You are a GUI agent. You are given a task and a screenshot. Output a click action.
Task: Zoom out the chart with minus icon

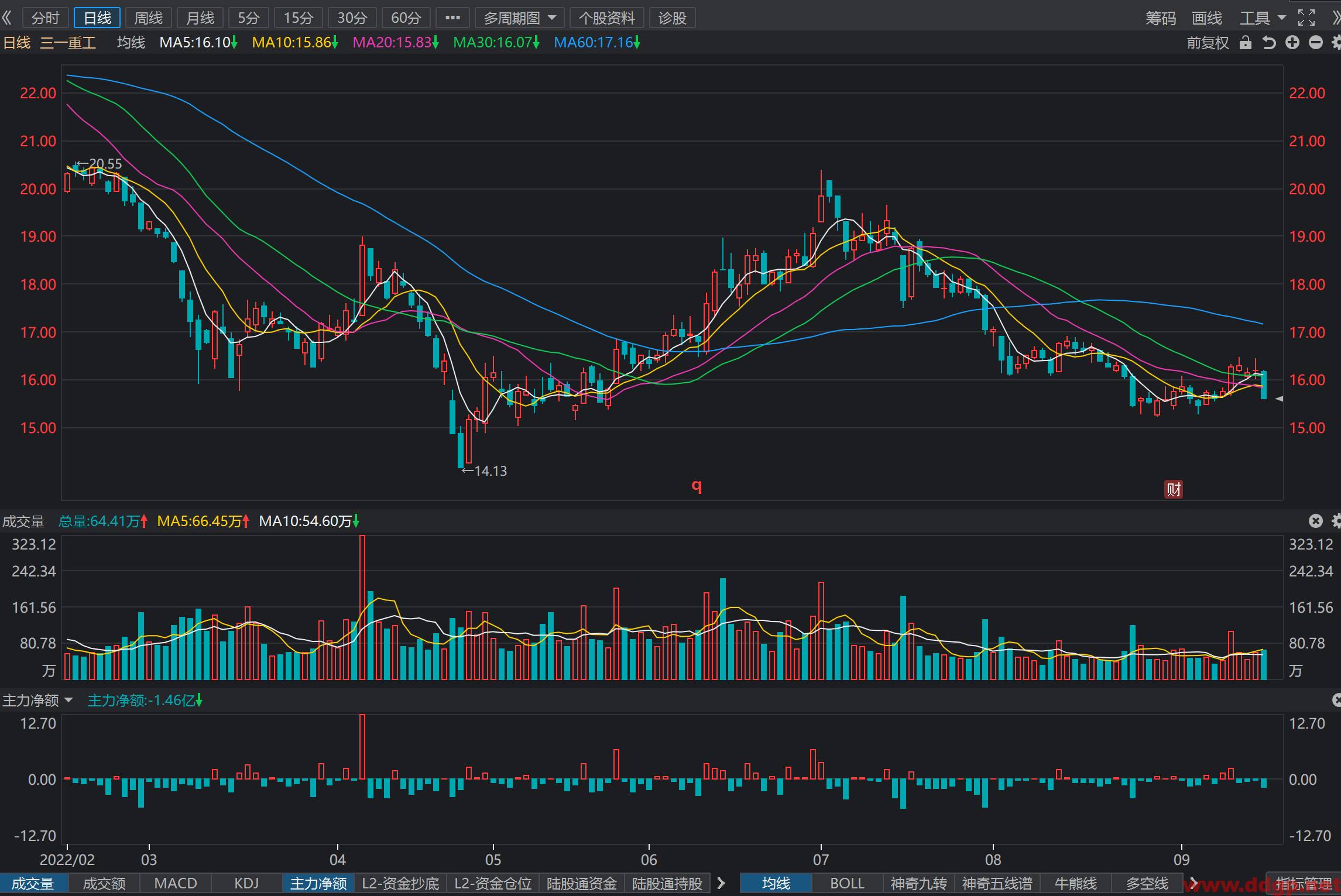[x=1316, y=43]
